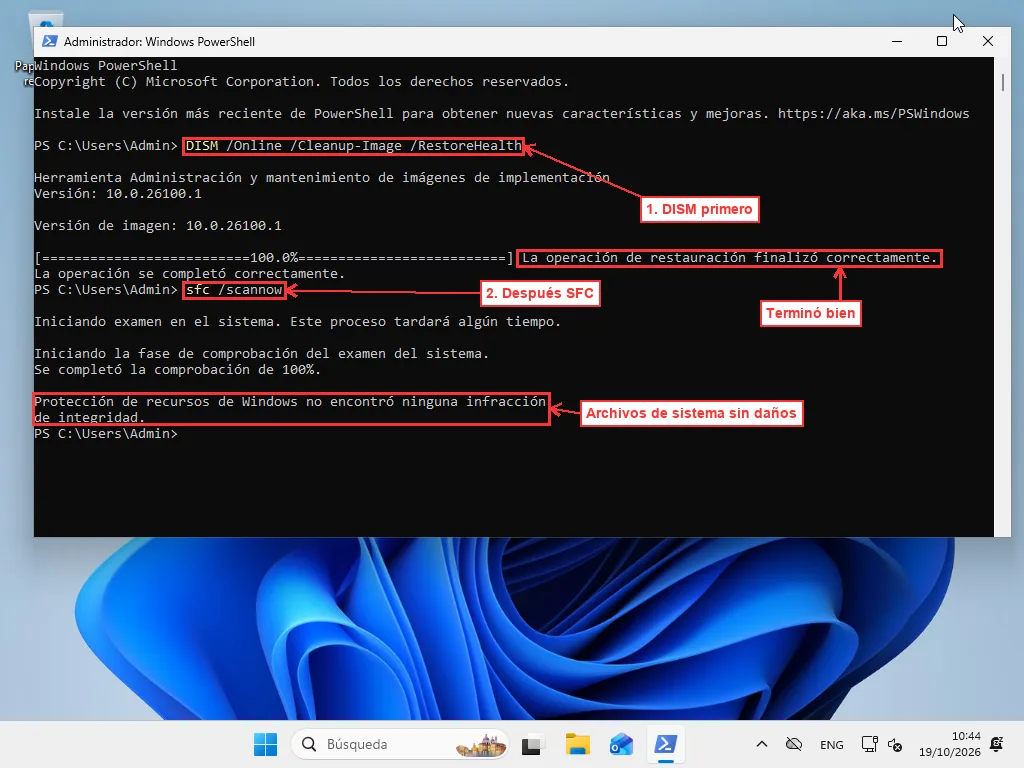
Task: Click the text 'Versión: 10.0.26100.1'
Action: [x=118, y=193]
